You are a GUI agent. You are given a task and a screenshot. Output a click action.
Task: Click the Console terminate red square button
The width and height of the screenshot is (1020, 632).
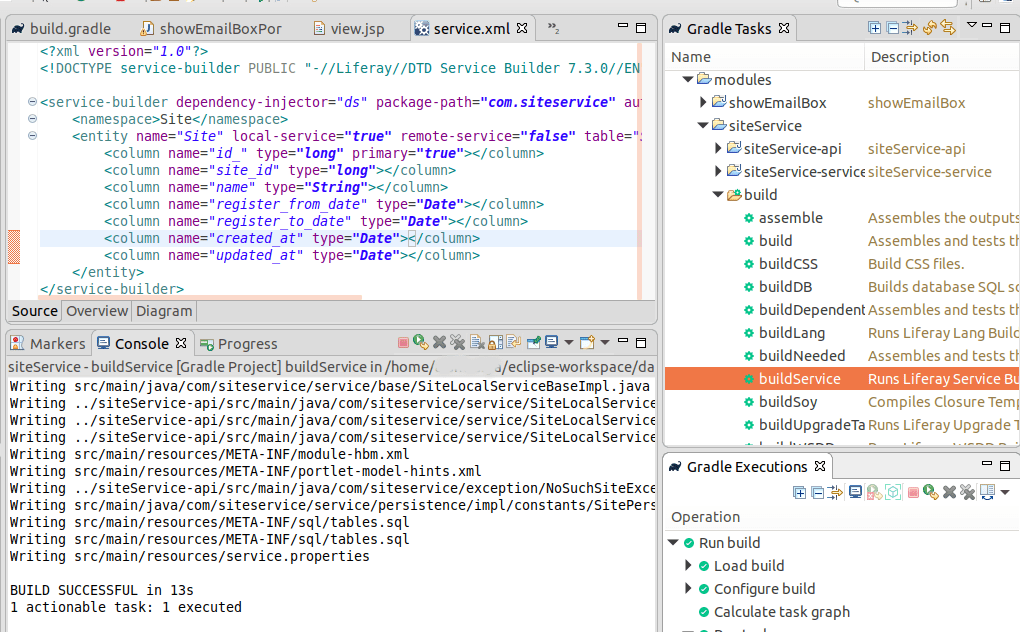click(404, 343)
